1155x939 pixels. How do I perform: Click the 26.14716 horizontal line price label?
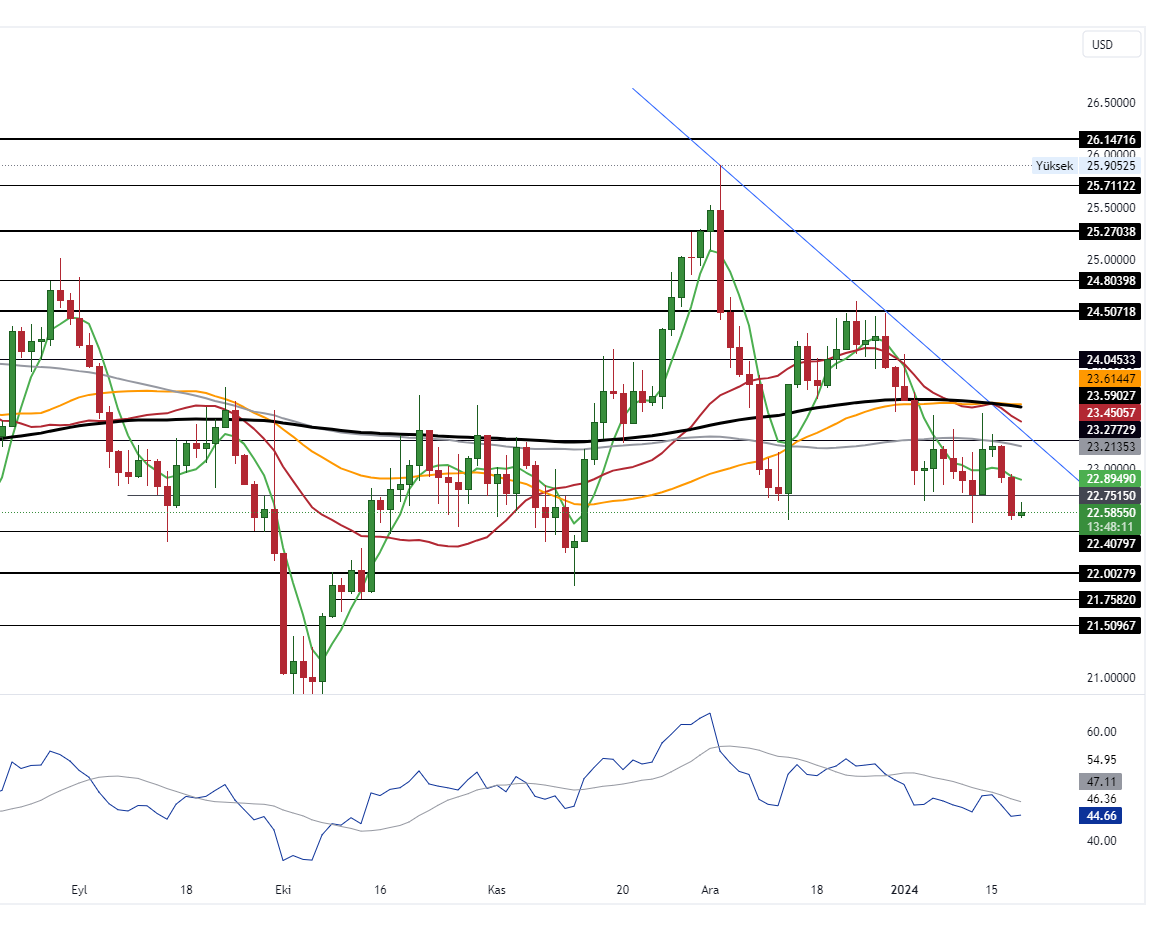click(1111, 139)
